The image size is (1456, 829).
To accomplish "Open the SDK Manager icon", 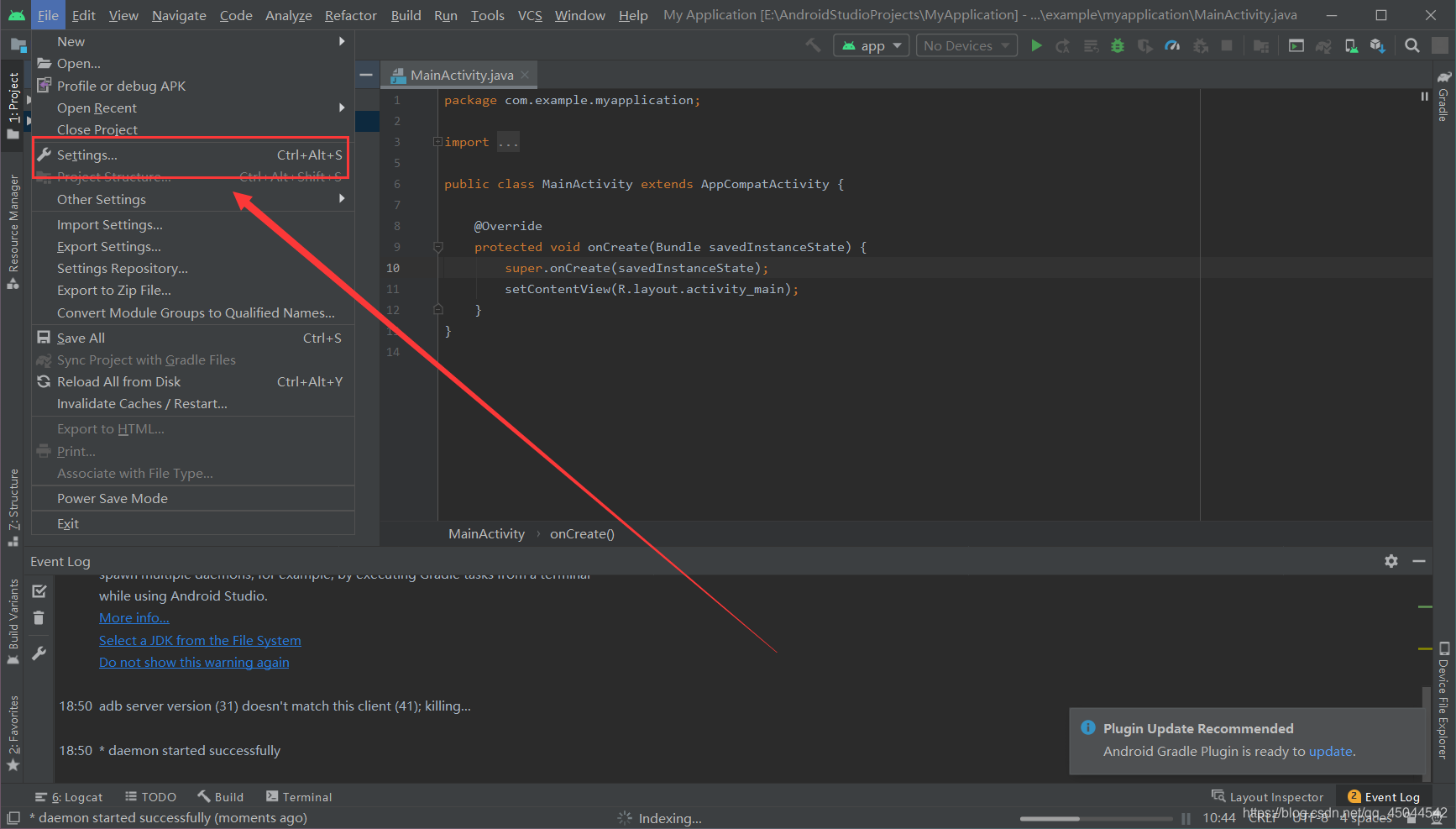I will [x=1379, y=45].
